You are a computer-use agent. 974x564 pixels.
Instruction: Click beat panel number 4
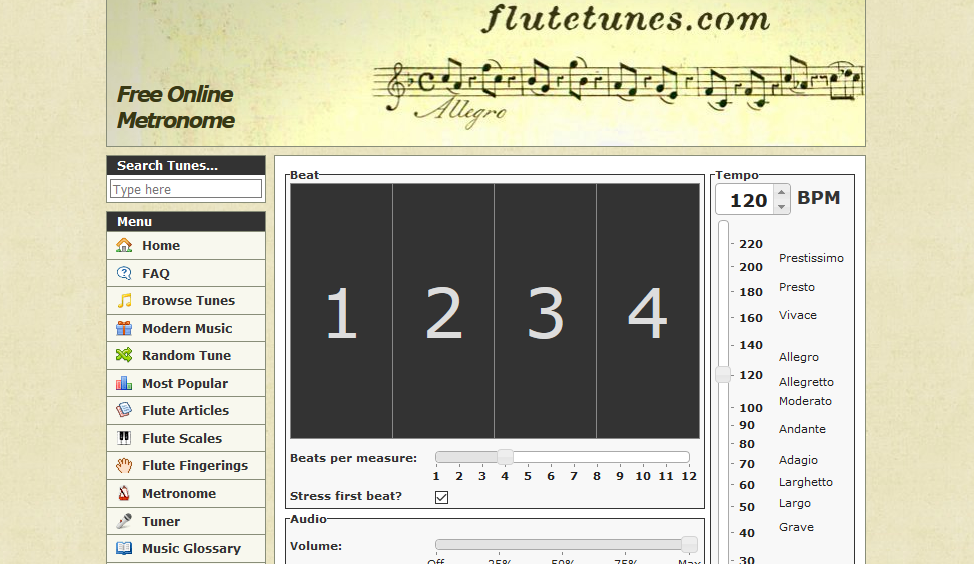click(648, 311)
